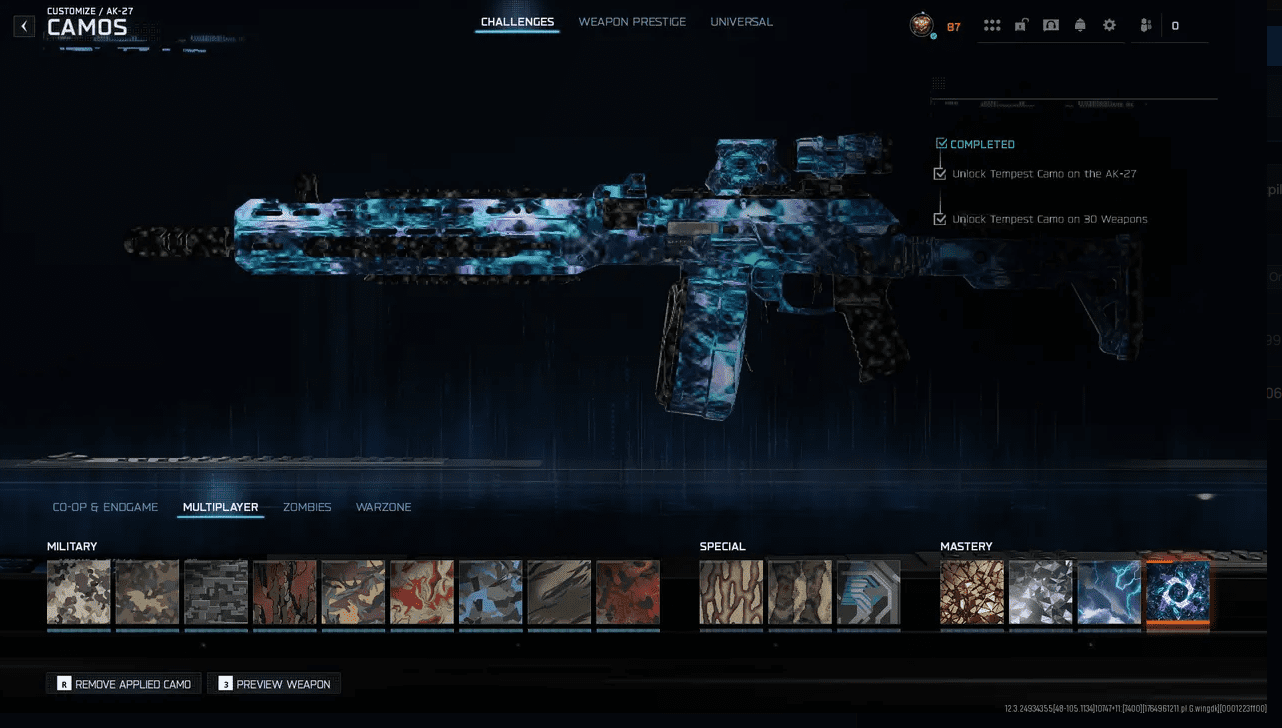Click the AK-27 Tempest Camo checkbox
Screen dimensions: 1282x728
tap(940, 174)
